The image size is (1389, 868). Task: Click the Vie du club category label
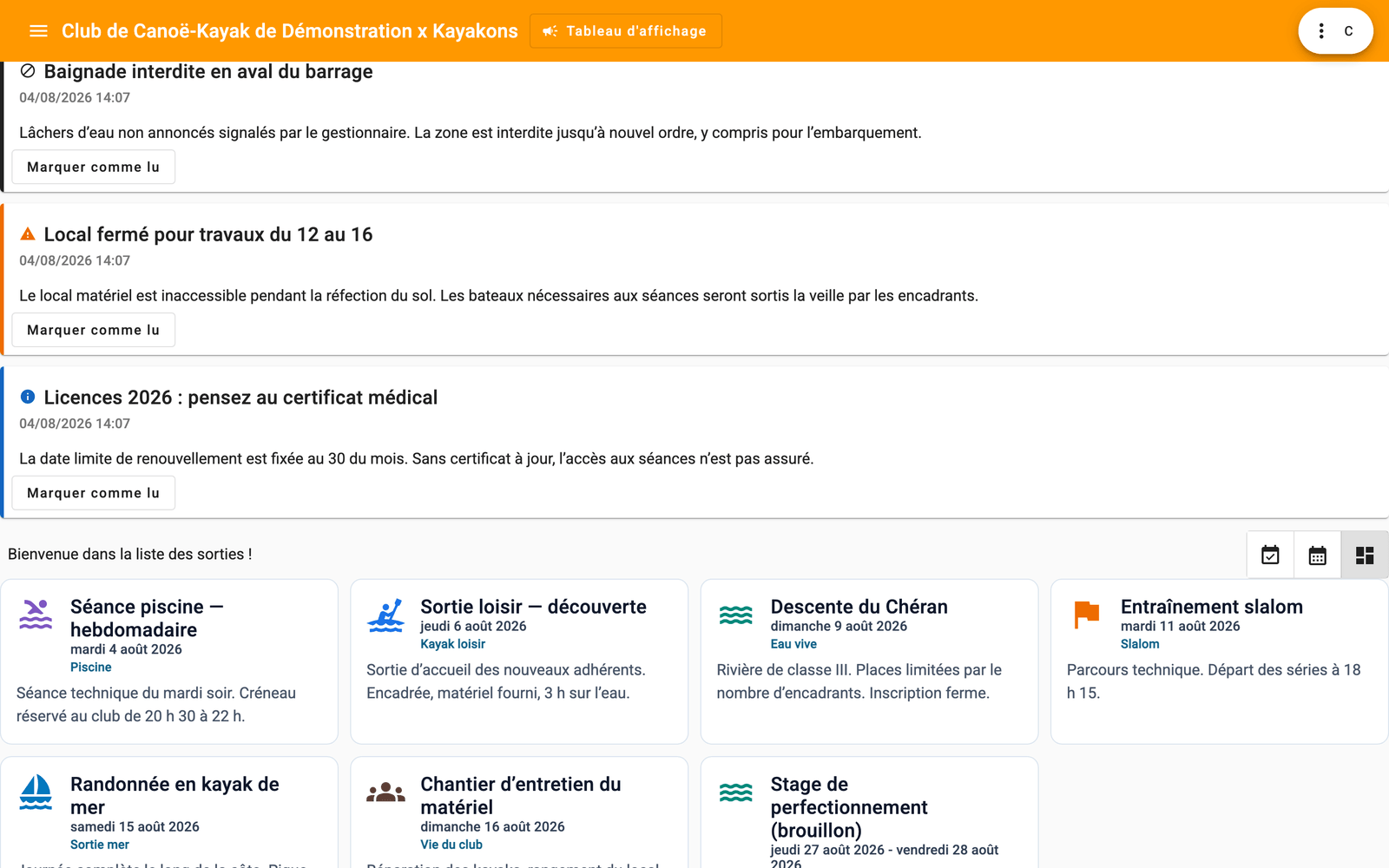pyautogui.click(x=451, y=845)
